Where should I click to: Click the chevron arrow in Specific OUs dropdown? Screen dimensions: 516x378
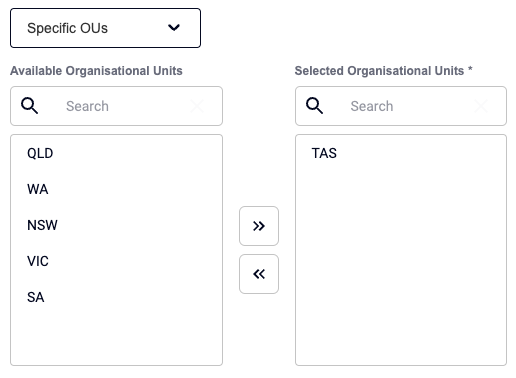pos(174,28)
